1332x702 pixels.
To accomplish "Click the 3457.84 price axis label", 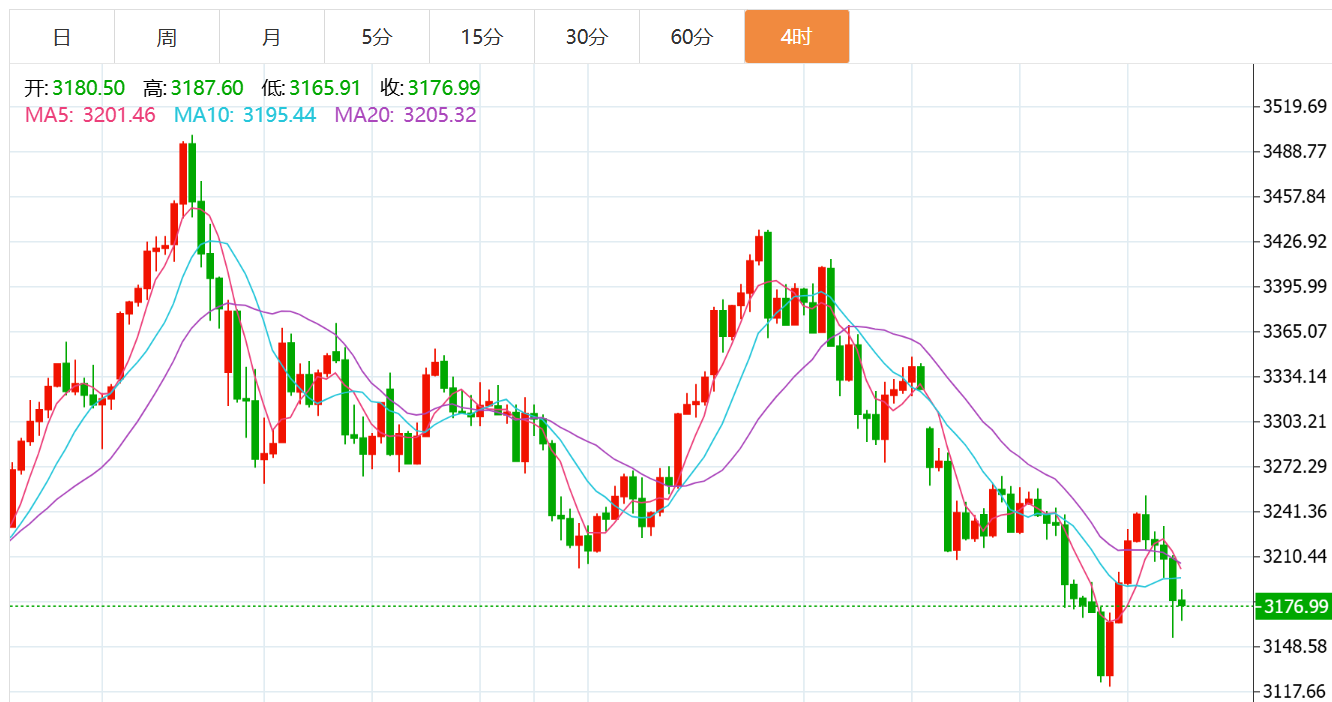I will point(1294,196).
